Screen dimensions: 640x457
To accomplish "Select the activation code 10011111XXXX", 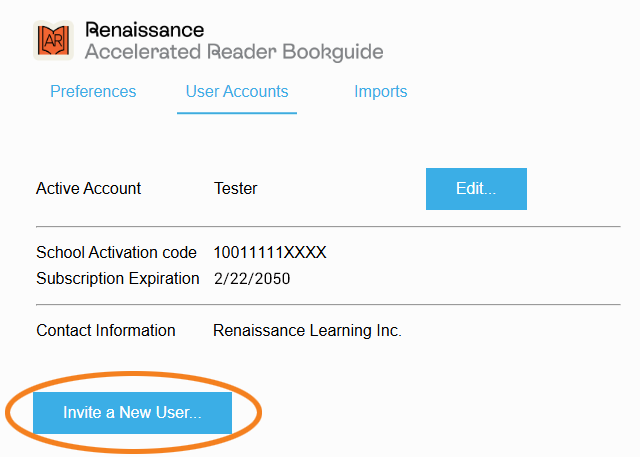I will coord(270,252).
